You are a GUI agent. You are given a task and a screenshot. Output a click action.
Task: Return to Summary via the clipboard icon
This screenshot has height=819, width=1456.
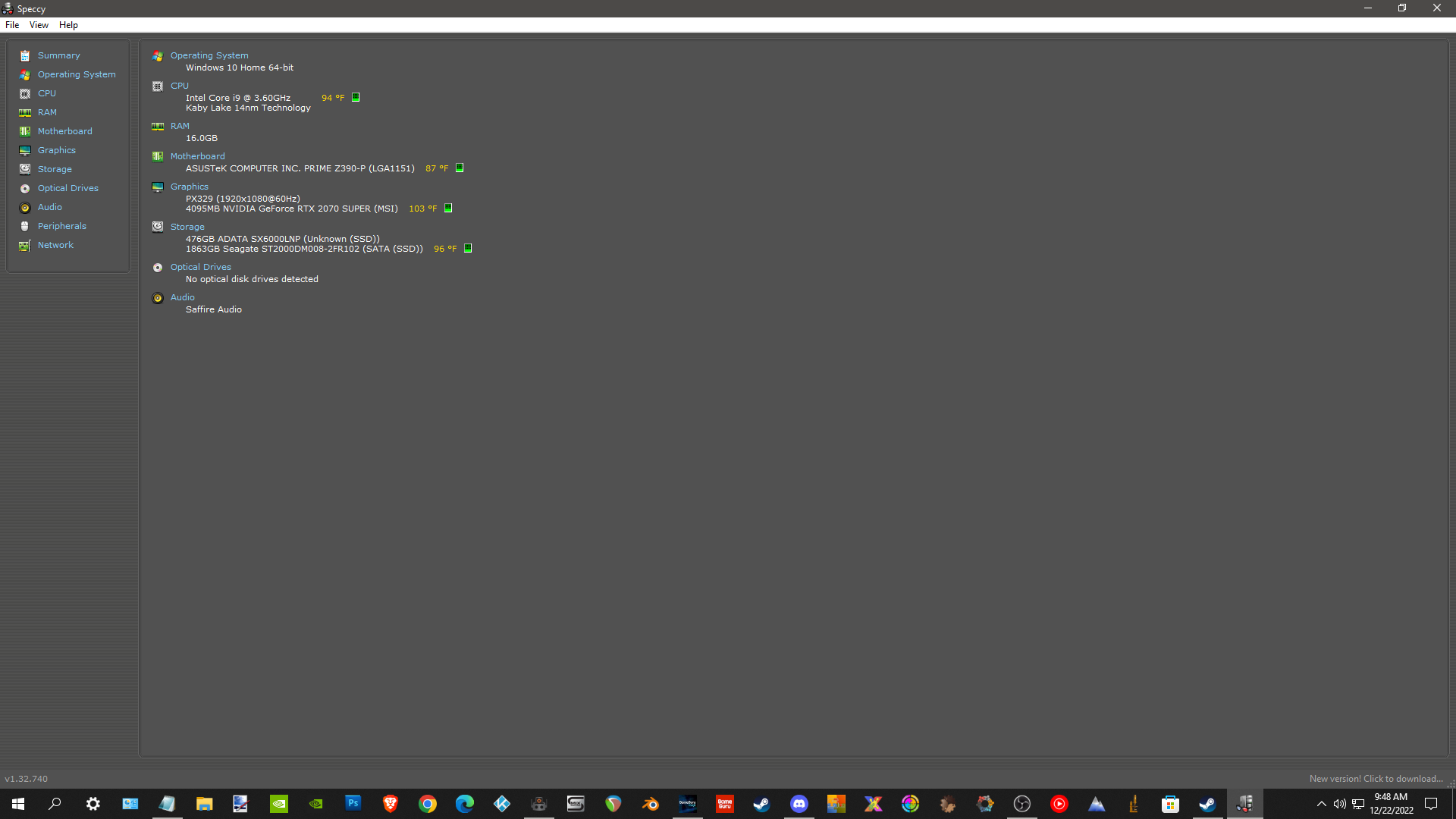click(25, 55)
